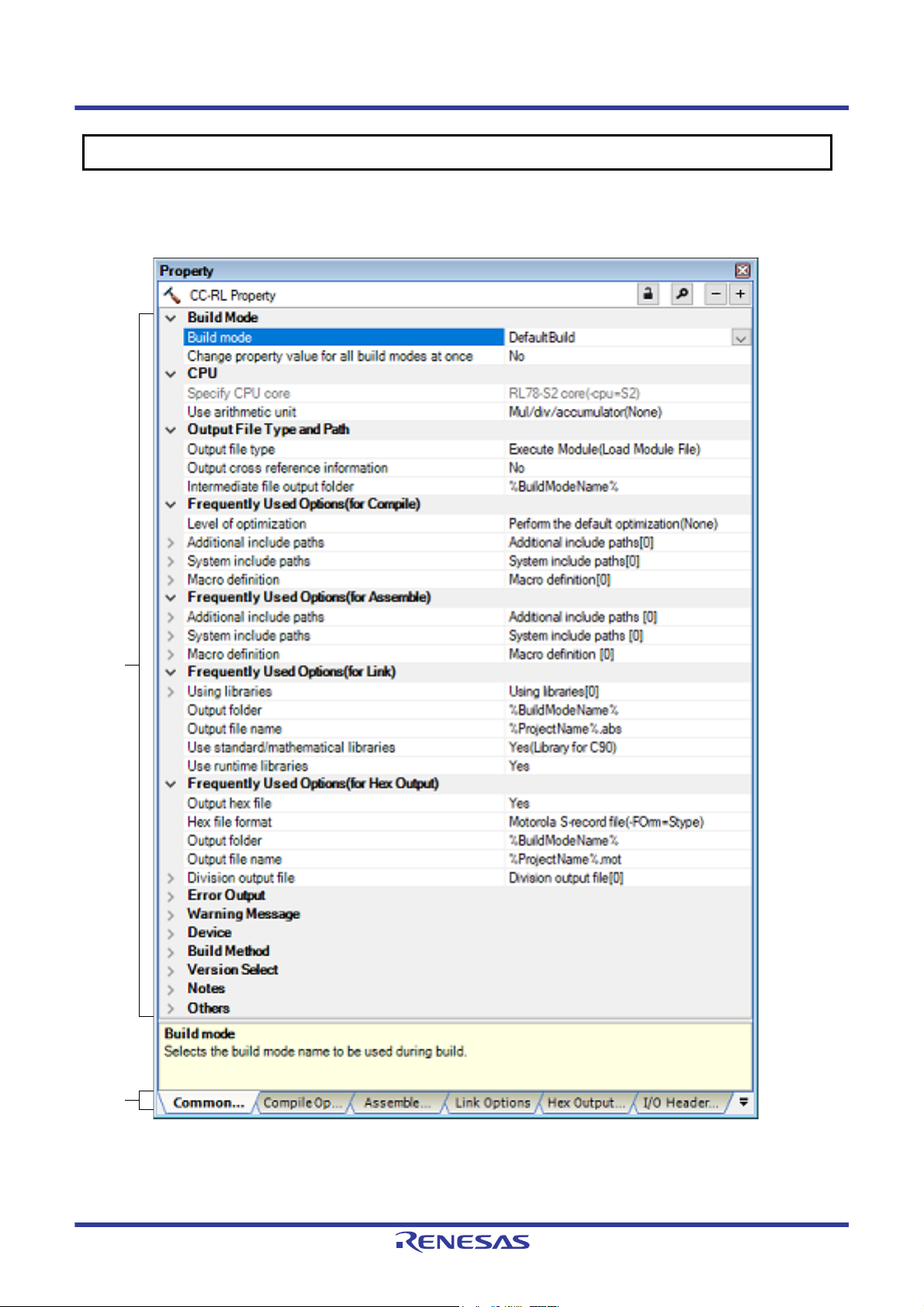Screen dimensions: 924x1307
Task: Select the 'Level of optimization' property
Action: [247, 524]
